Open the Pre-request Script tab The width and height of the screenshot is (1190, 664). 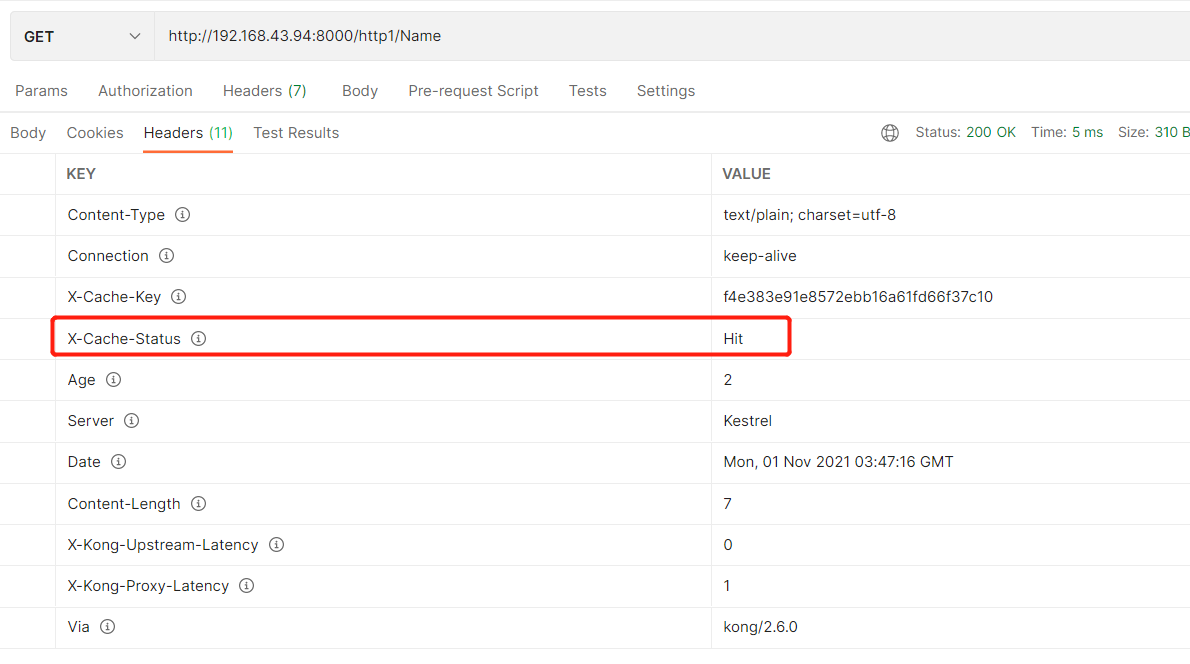click(x=473, y=91)
